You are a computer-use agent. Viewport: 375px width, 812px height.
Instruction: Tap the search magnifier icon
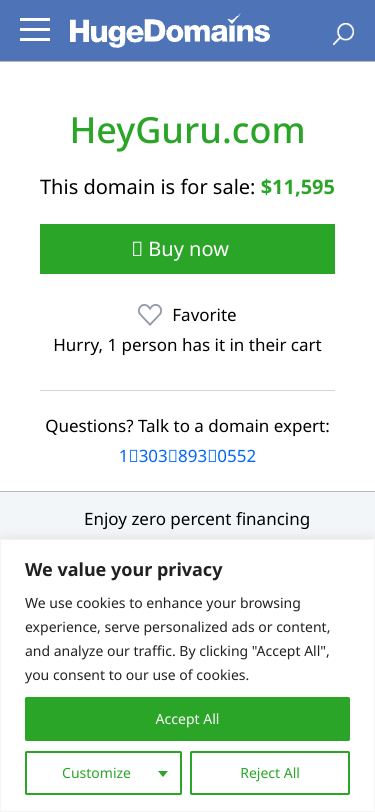pos(343,34)
